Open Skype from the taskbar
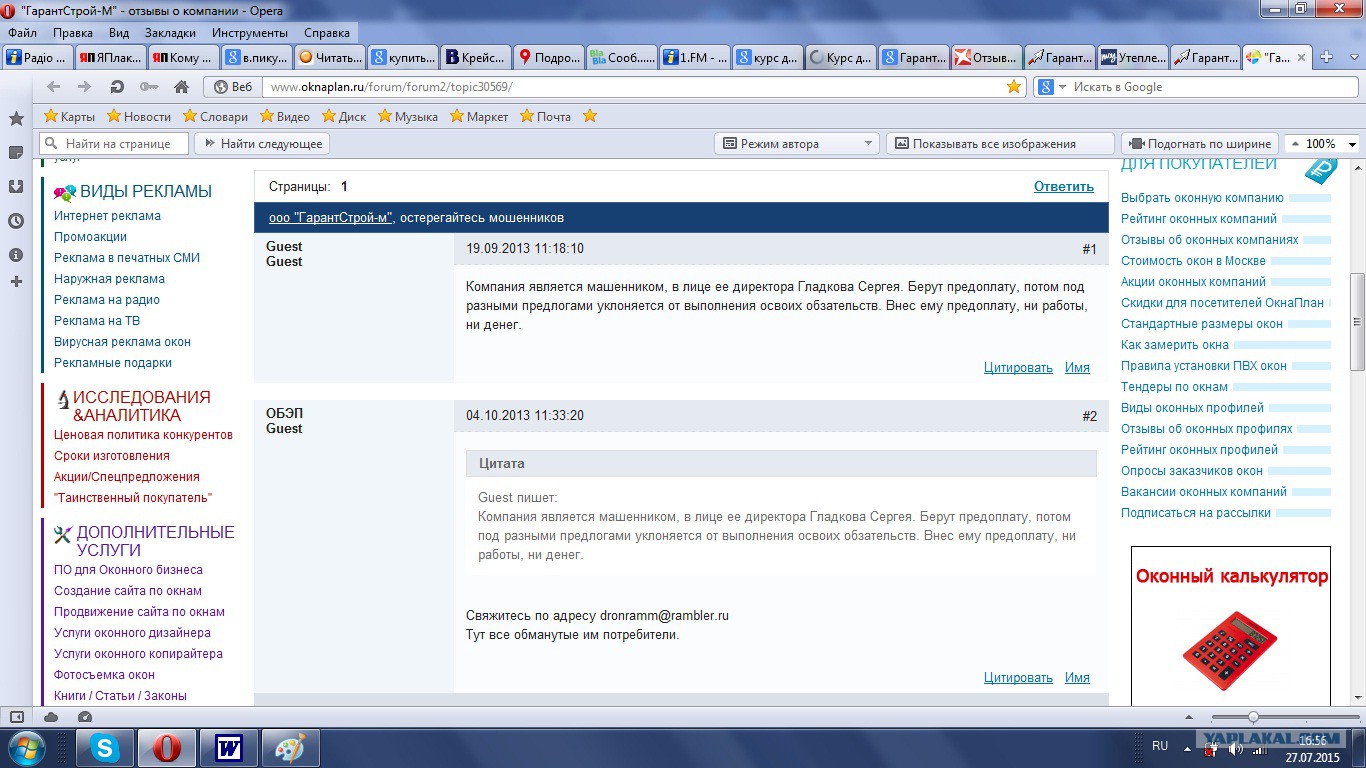Screen dimensions: 1366x768 point(105,747)
